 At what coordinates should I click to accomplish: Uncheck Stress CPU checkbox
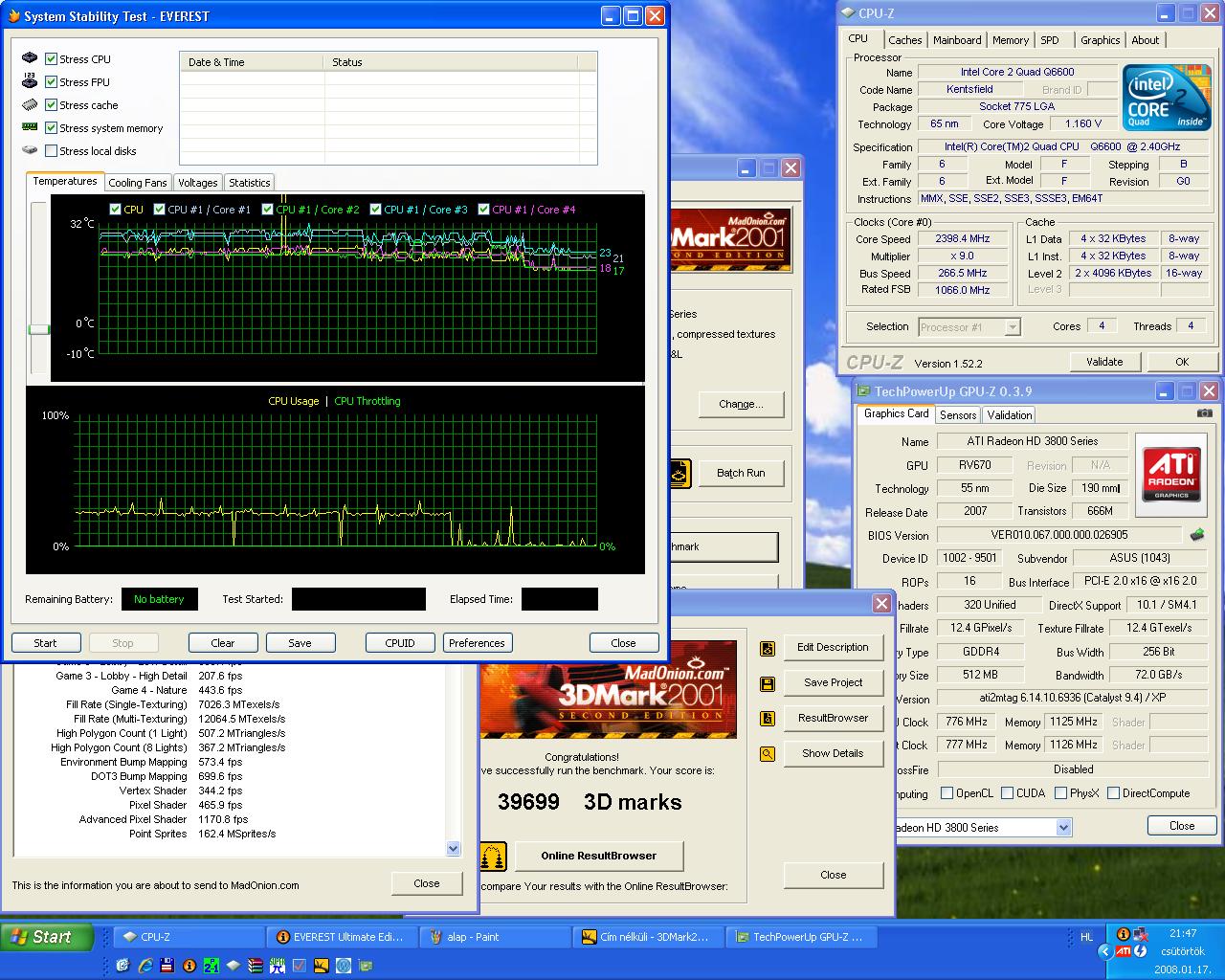[x=52, y=59]
